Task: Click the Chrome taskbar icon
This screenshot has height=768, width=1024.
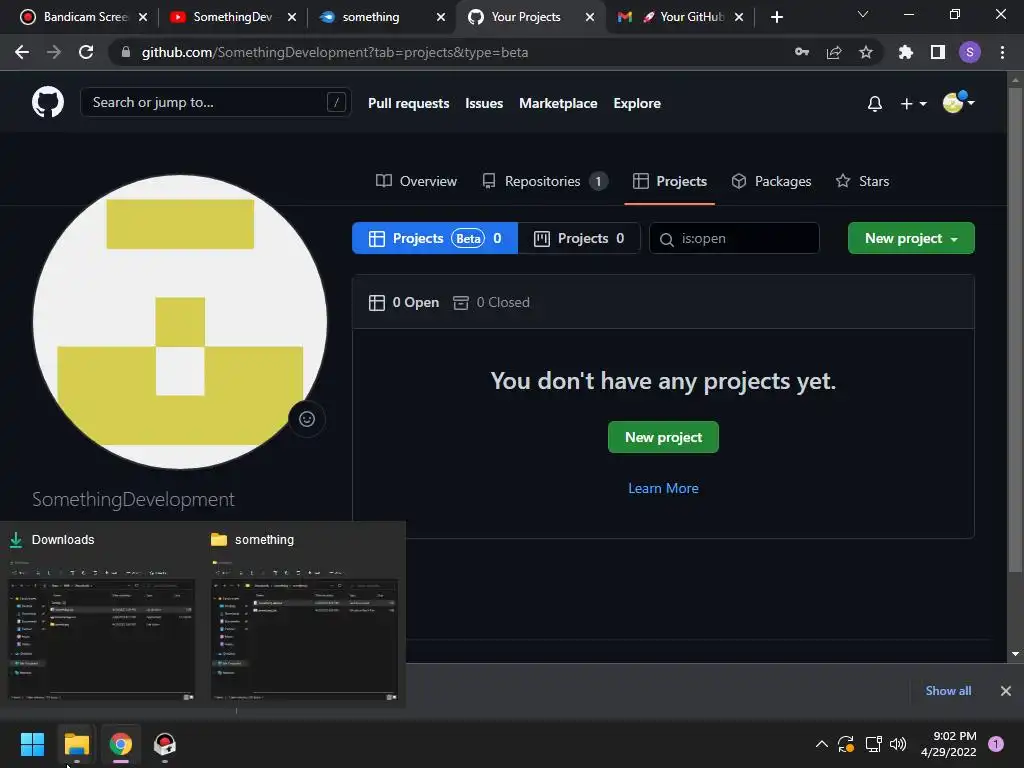Action: (x=121, y=744)
